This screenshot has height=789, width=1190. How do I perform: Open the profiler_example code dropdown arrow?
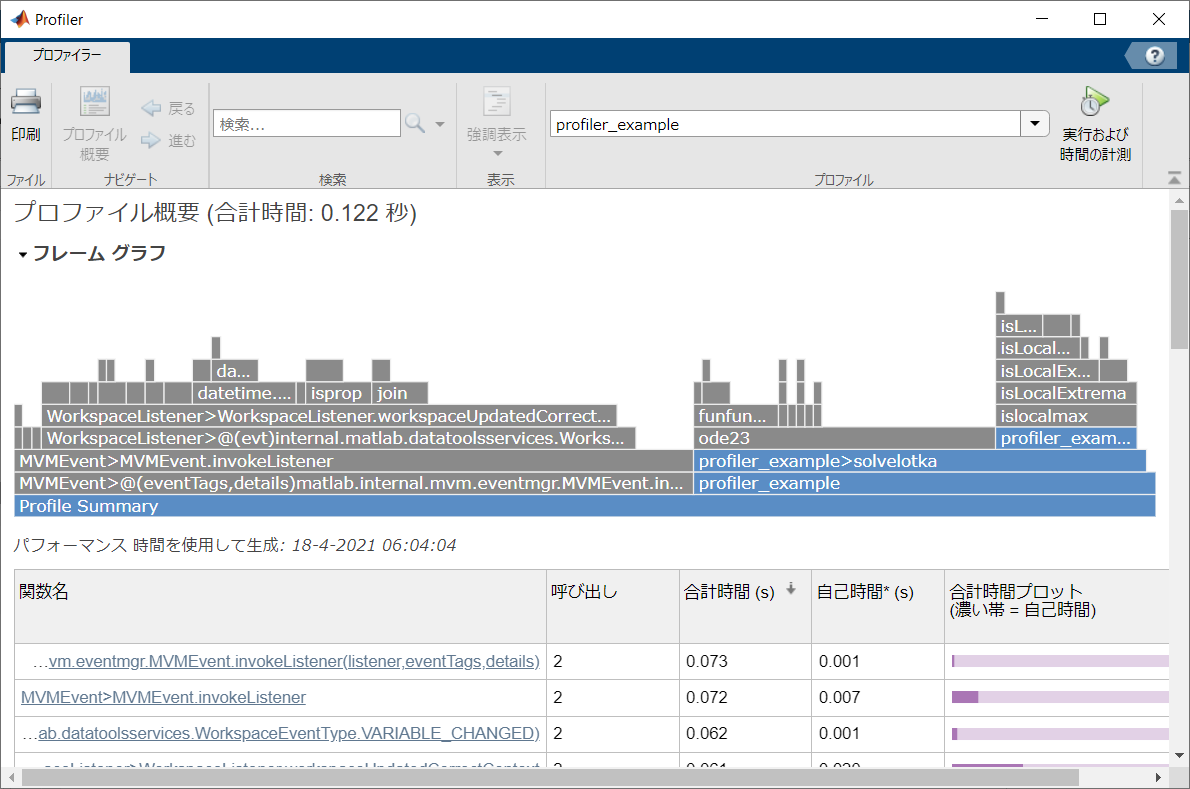coord(1034,124)
